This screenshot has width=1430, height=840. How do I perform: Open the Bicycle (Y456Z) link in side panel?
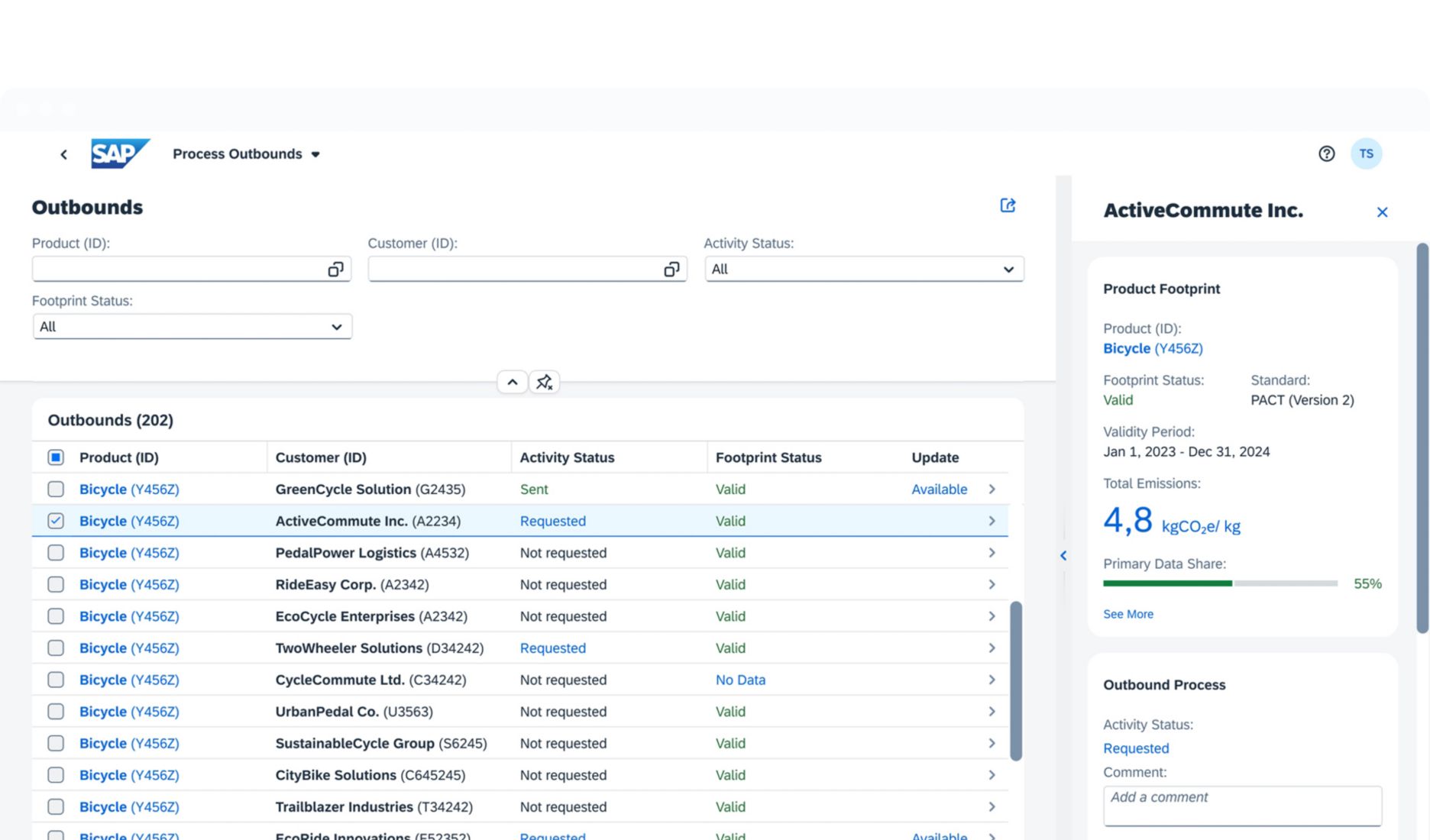pyautogui.click(x=1152, y=348)
